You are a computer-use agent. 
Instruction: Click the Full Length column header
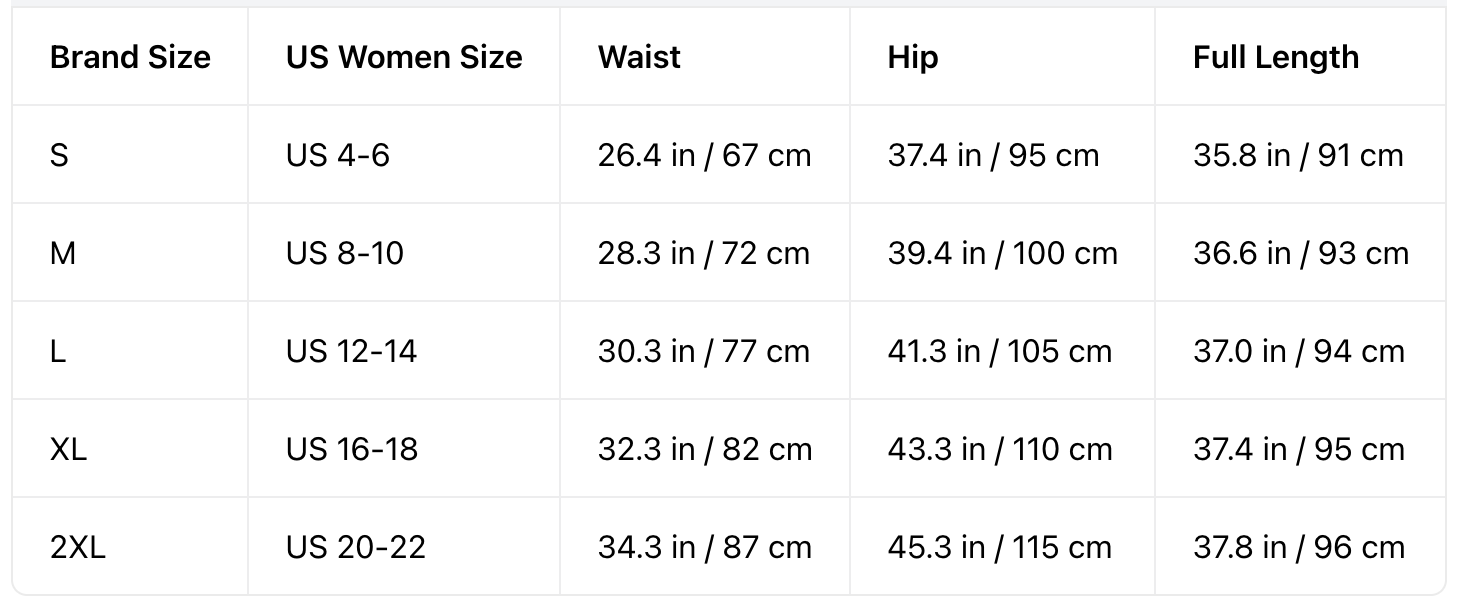[1276, 57]
